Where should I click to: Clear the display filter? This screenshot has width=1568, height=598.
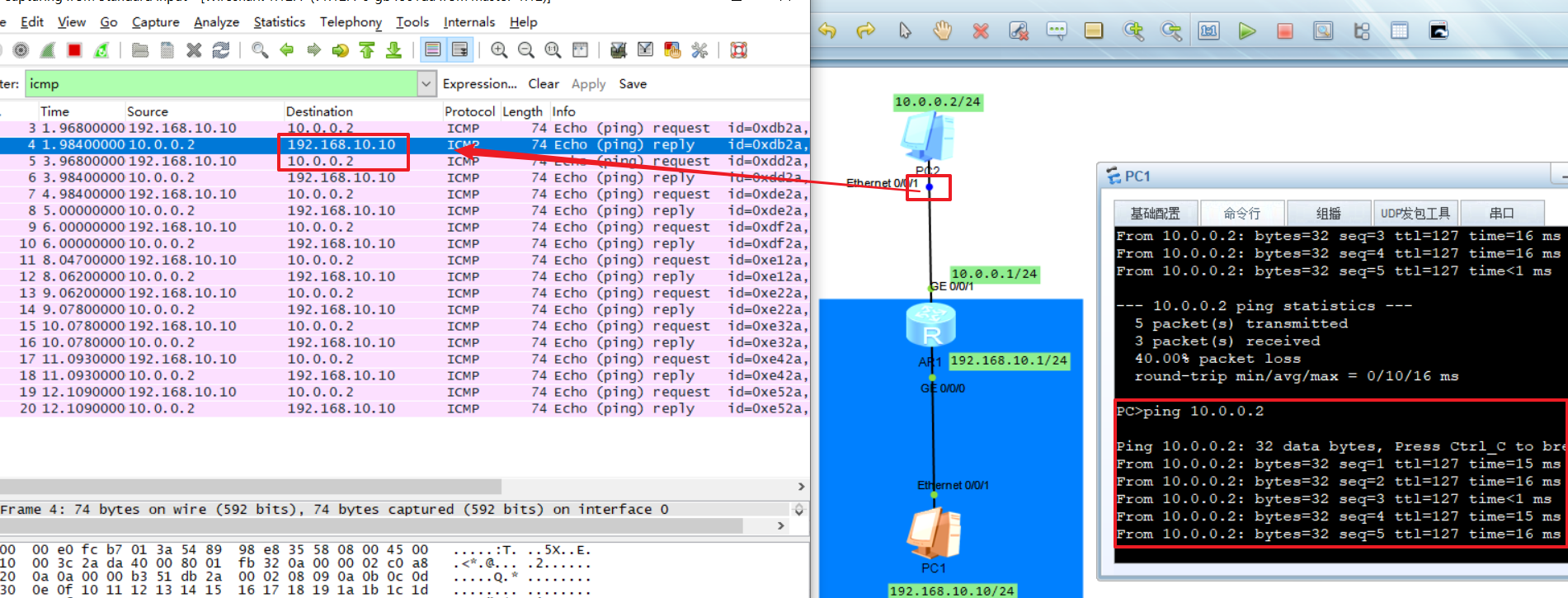[x=544, y=83]
